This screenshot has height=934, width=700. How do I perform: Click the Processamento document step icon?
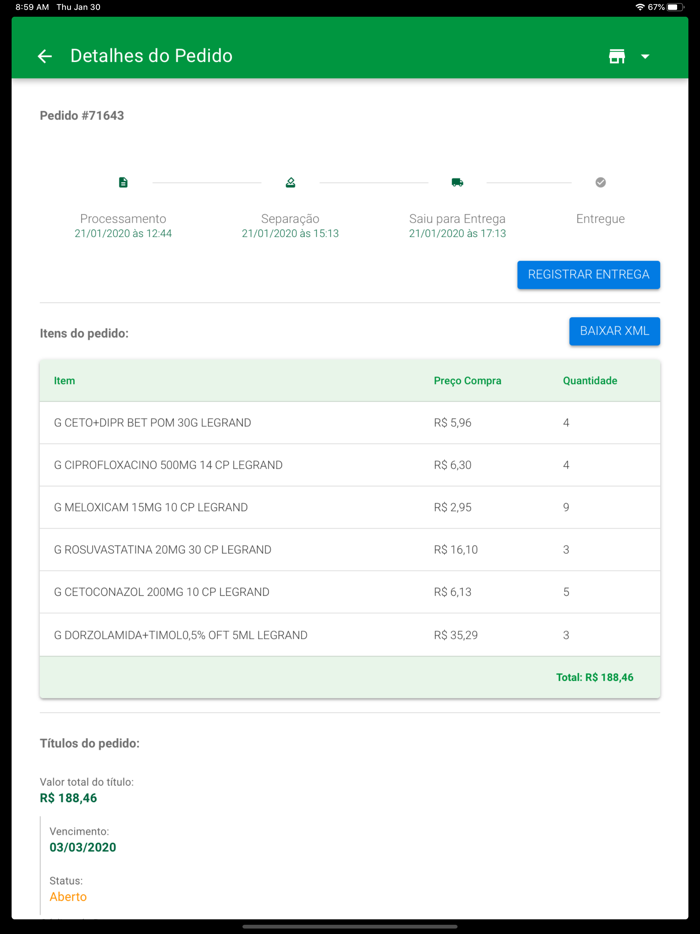pos(123,182)
